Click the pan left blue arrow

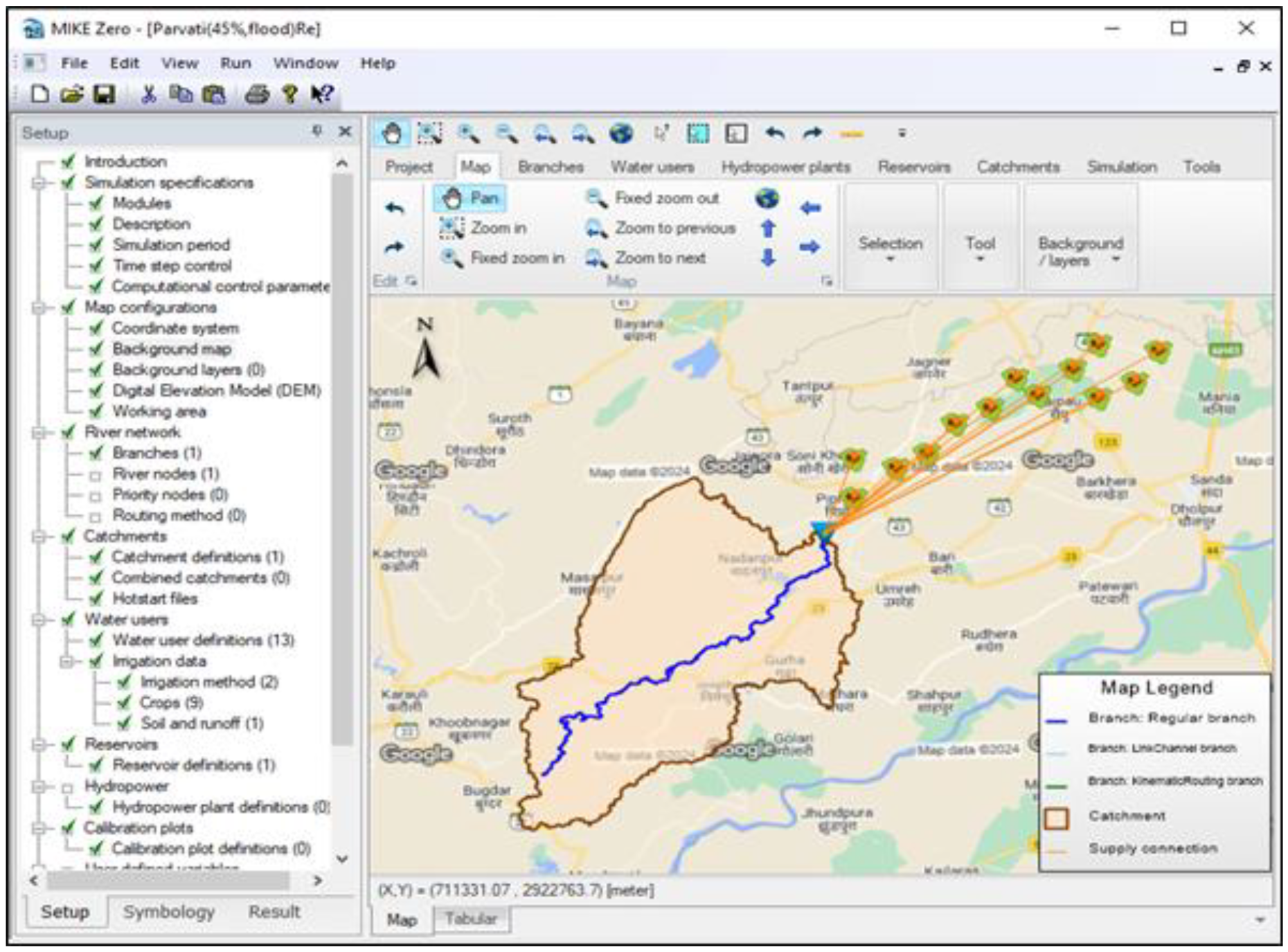pos(810,208)
